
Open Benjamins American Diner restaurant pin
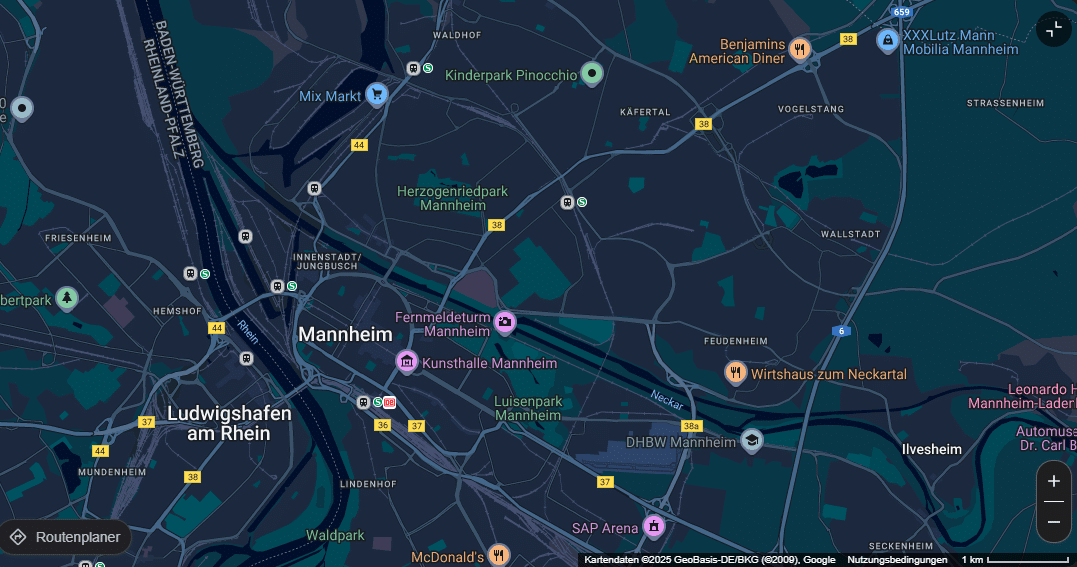tap(799, 49)
